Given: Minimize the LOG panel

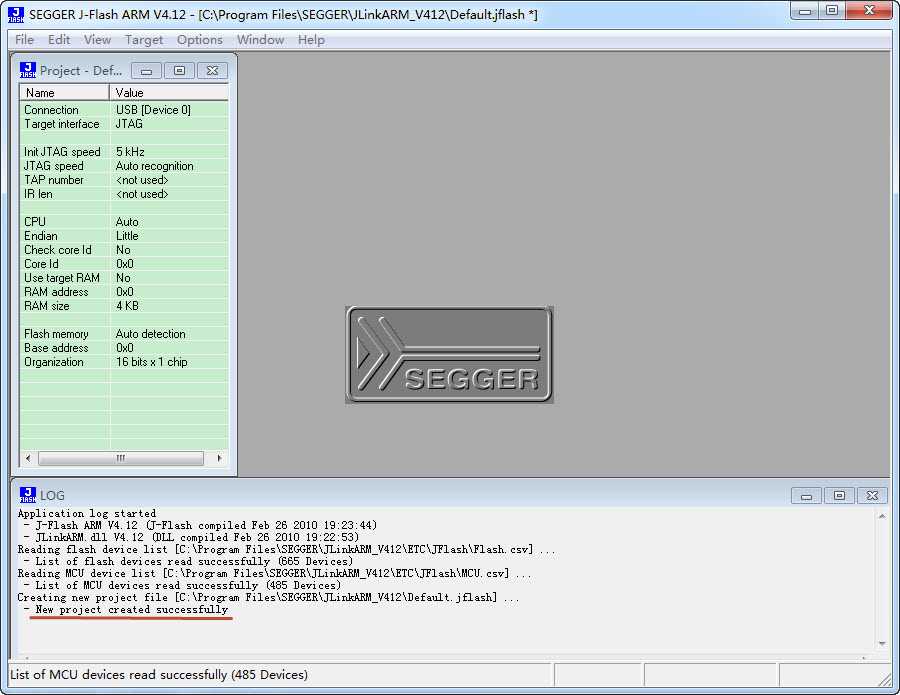Looking at the screenshot, I should click(806, 495).
